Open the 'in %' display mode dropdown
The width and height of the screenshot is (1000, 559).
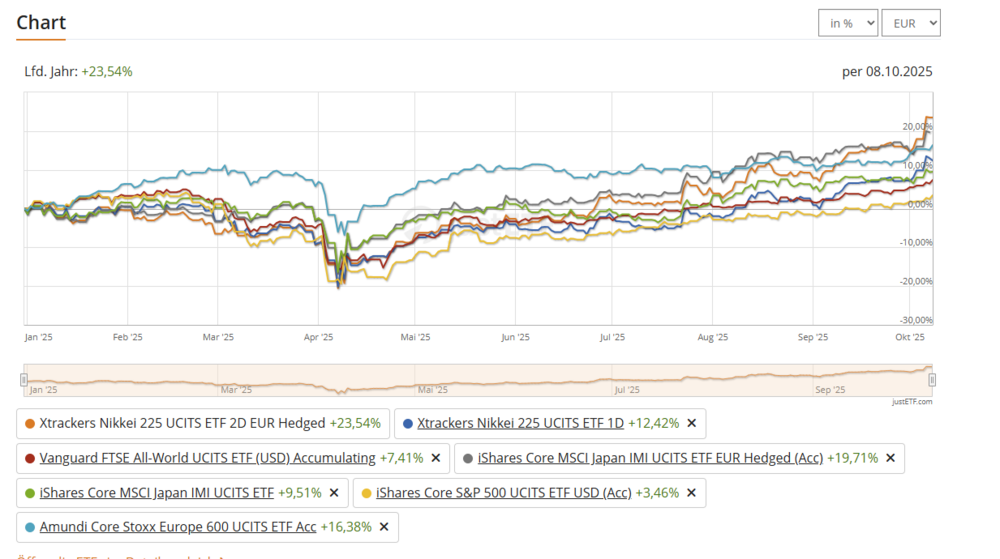click(847, 23)
